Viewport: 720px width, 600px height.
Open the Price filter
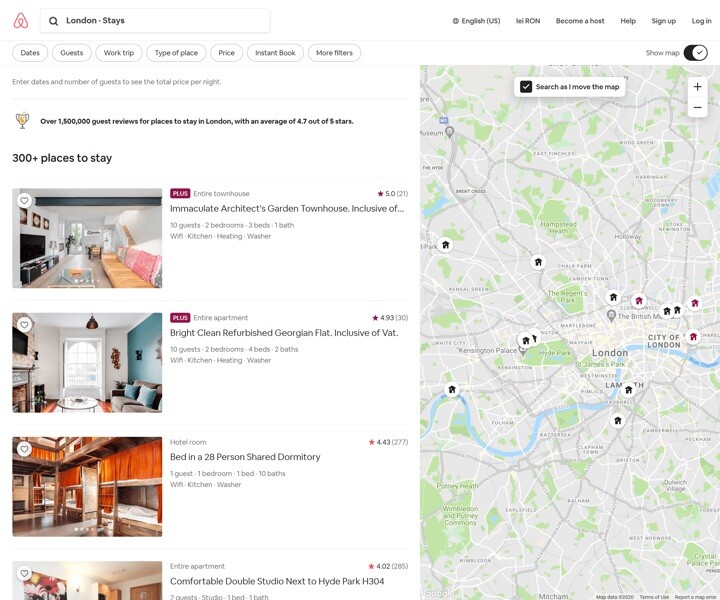(226, 53)
